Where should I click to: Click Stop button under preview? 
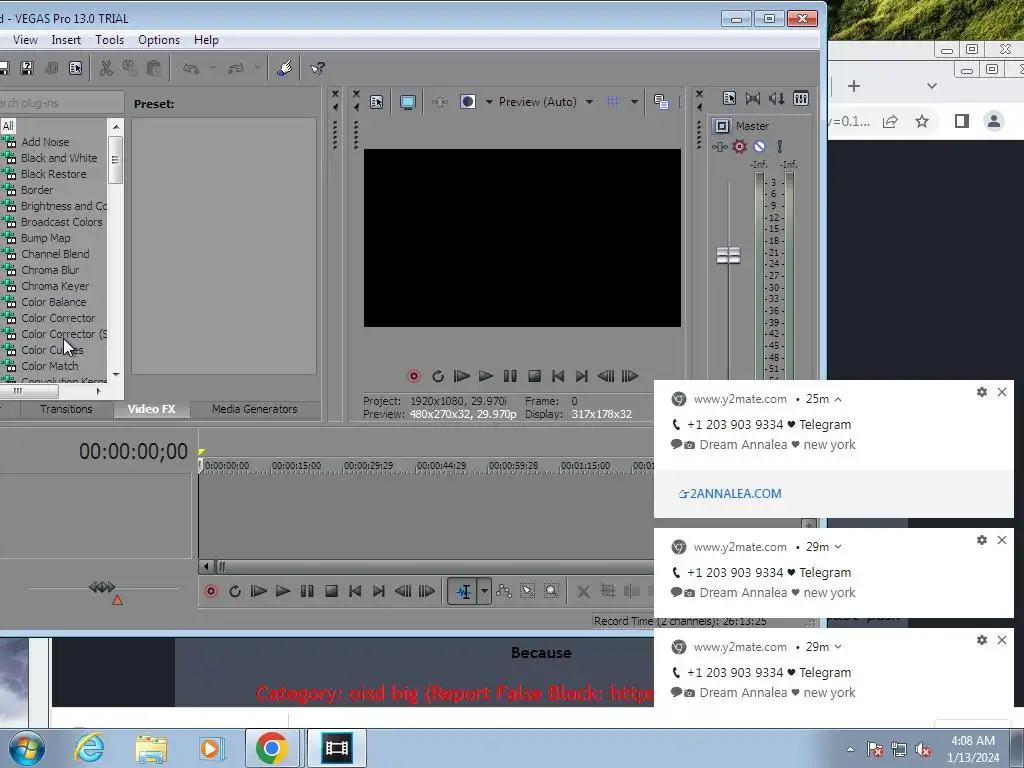pos(534,376)
